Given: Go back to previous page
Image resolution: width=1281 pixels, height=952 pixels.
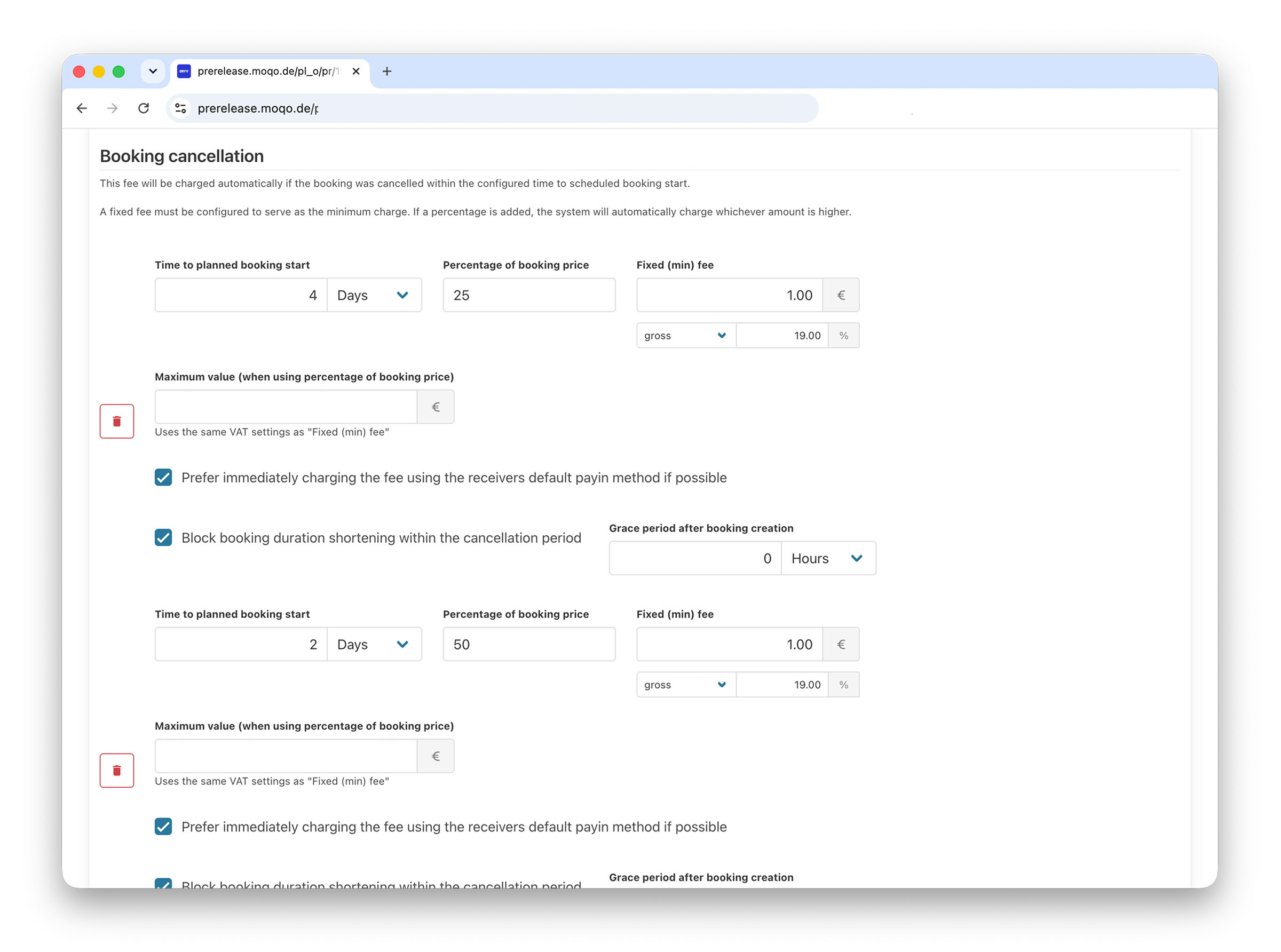Looking at the screenshot, I should [82, 108].
